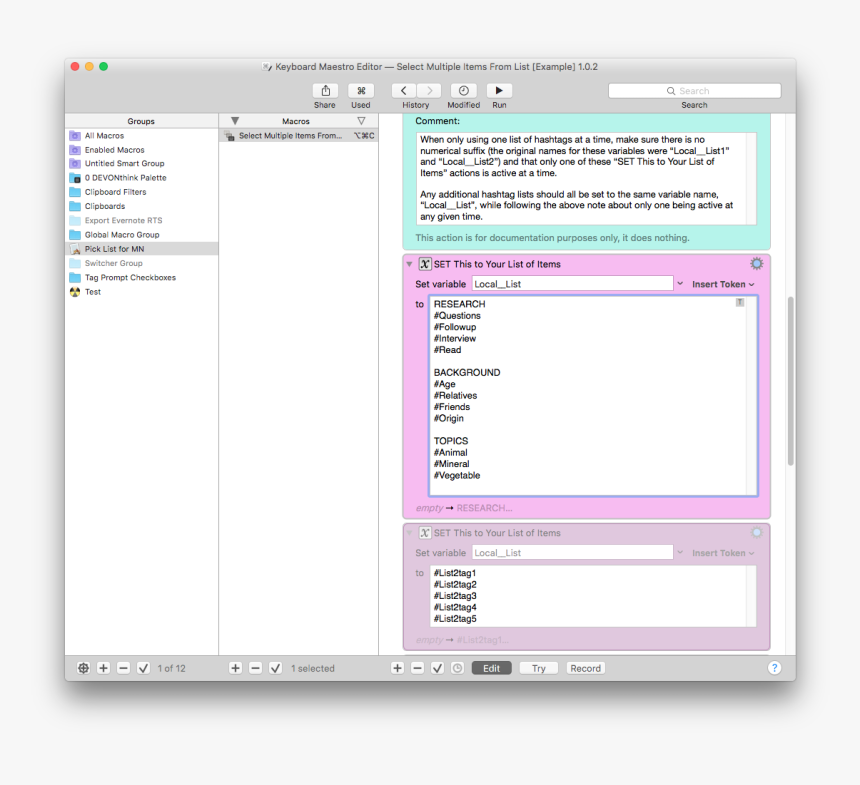Click the BACKGROUND heading in list
Screen dimensions: 860x785
coord(467,372)
